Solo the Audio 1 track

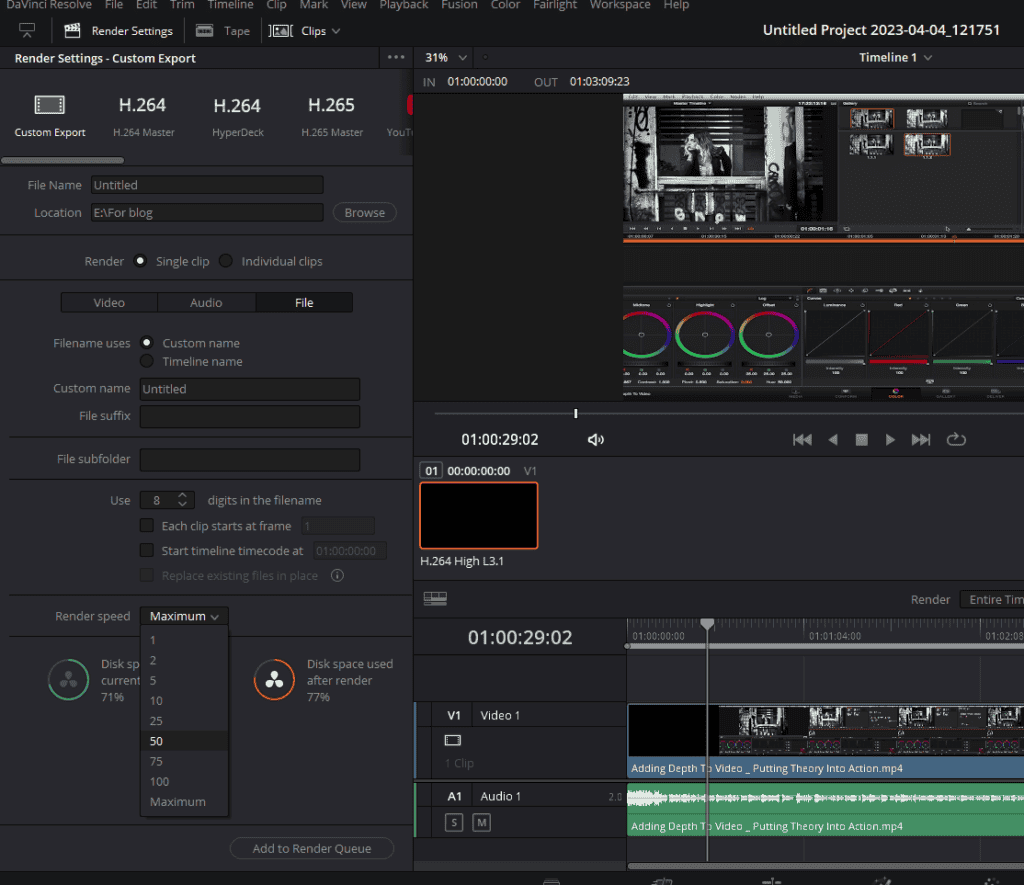click(454, 822)
